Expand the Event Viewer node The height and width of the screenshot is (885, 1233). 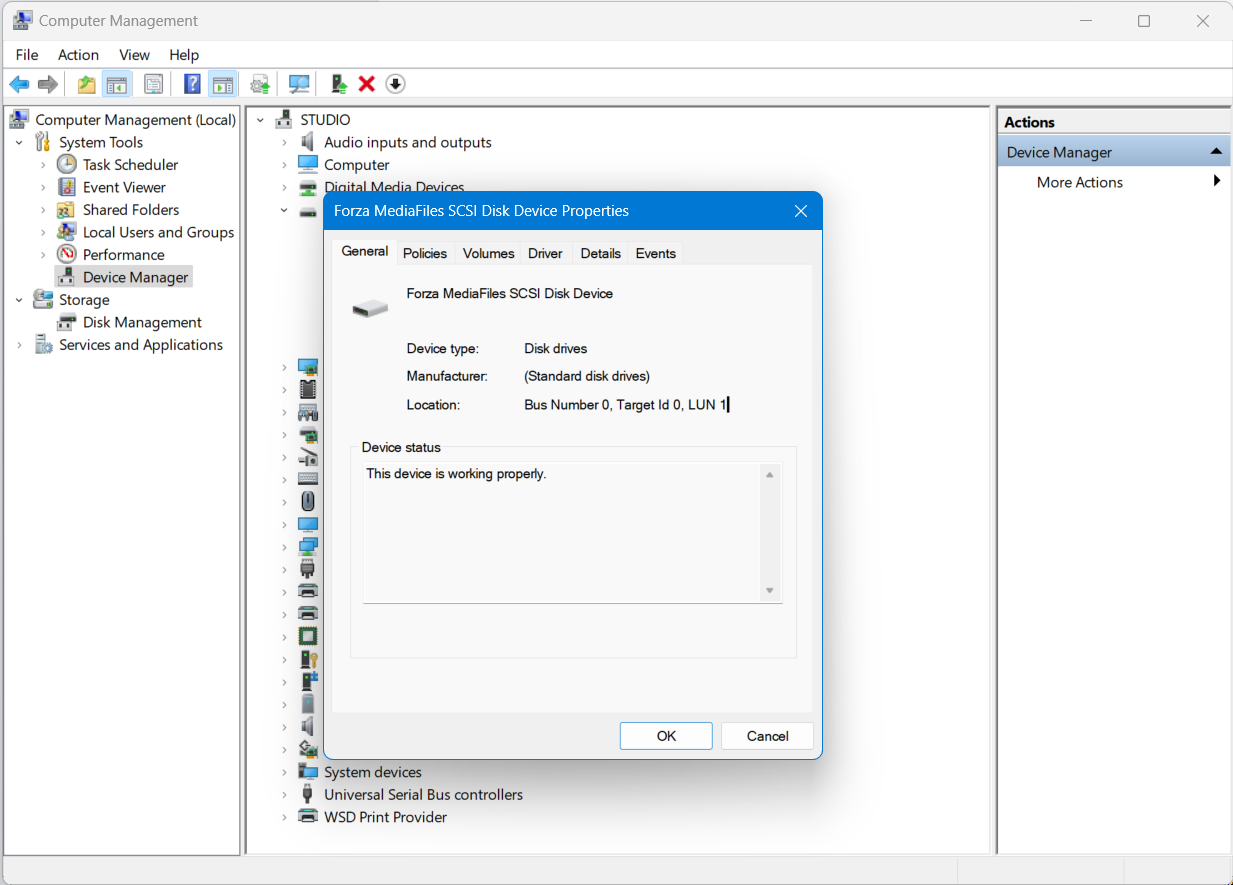tap(43, 187)
